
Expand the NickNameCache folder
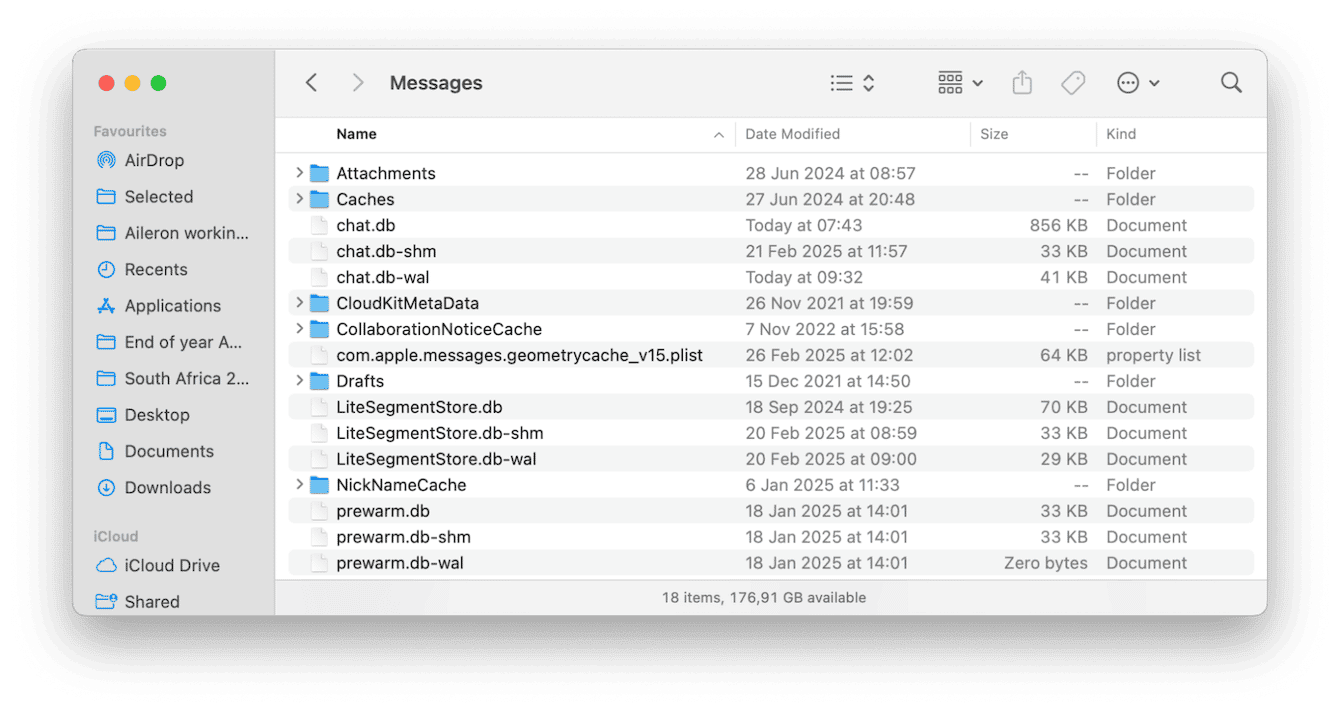pyautogui.click(x=299, y=484)
